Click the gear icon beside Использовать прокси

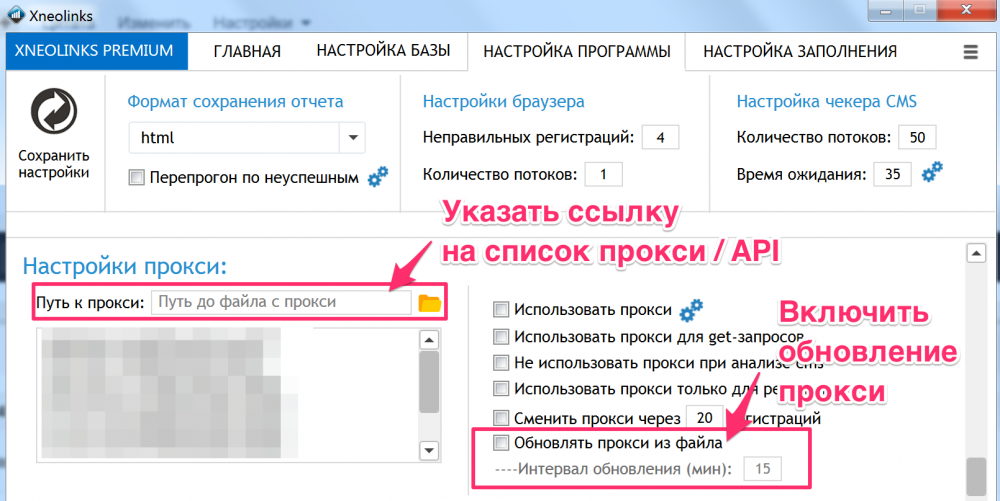[691, 310]
